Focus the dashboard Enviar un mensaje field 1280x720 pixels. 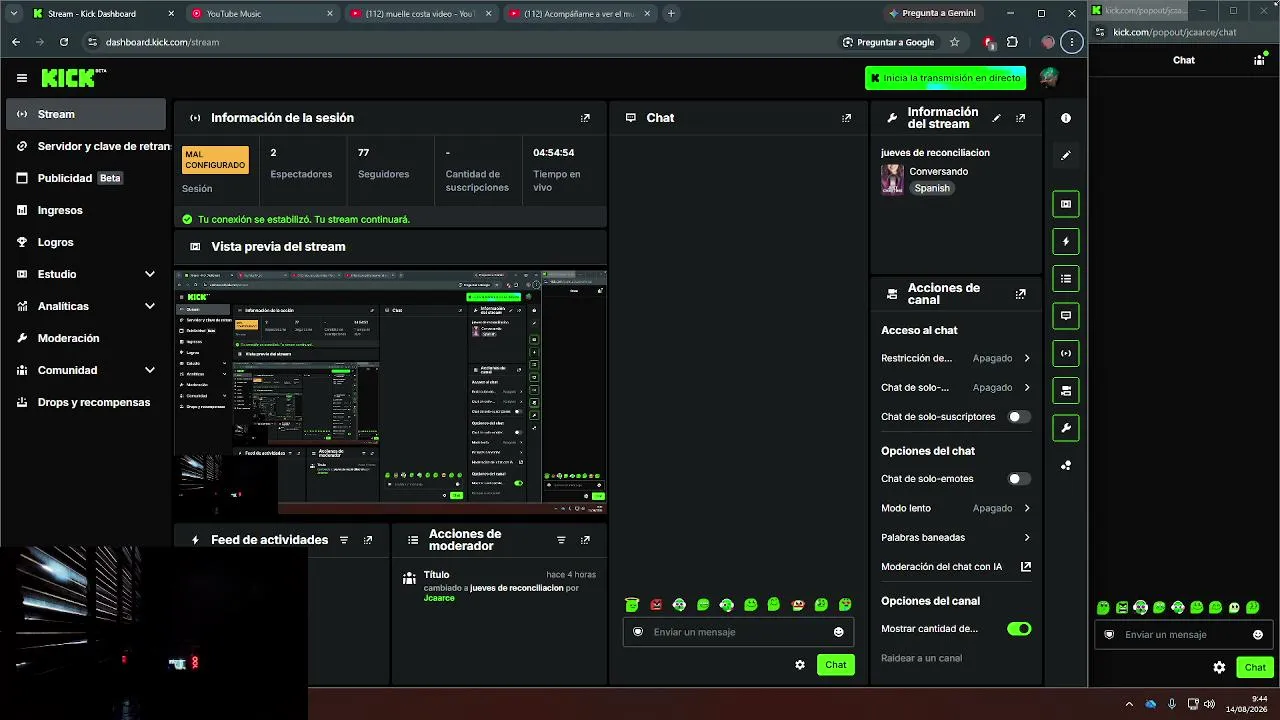click(x=738, y=632)
